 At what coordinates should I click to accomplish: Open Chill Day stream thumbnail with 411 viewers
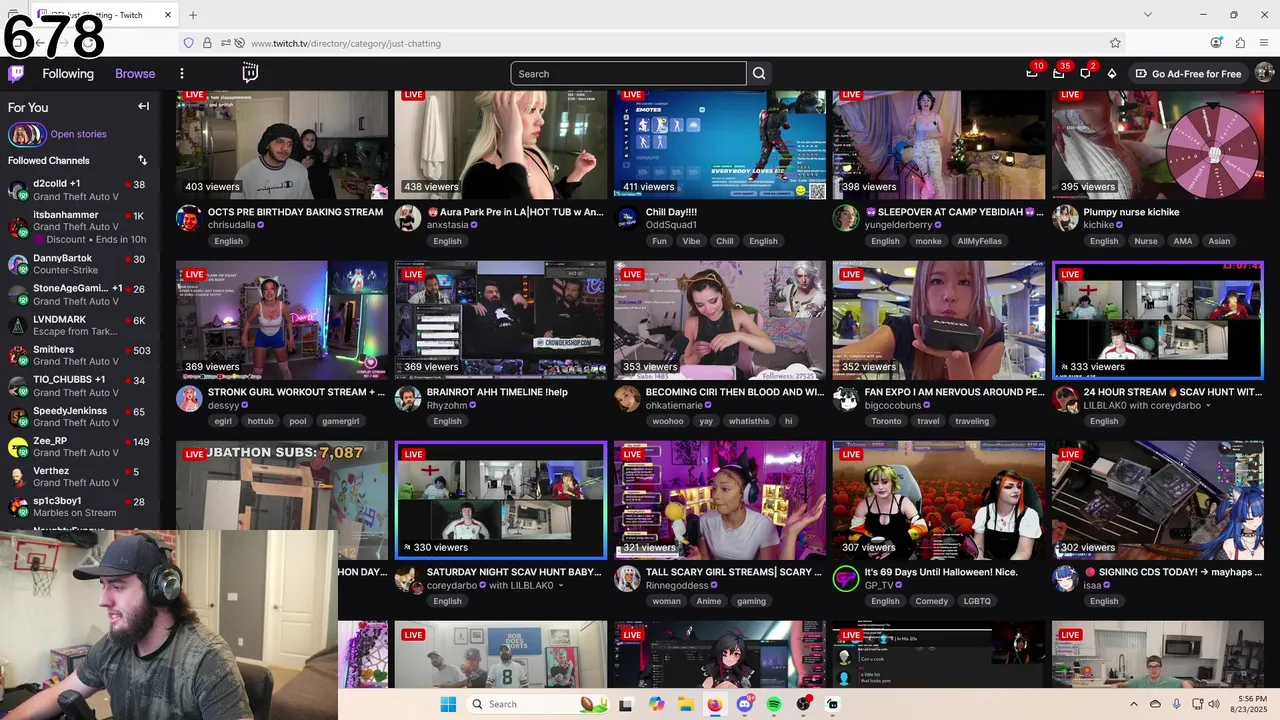(720, 145)
